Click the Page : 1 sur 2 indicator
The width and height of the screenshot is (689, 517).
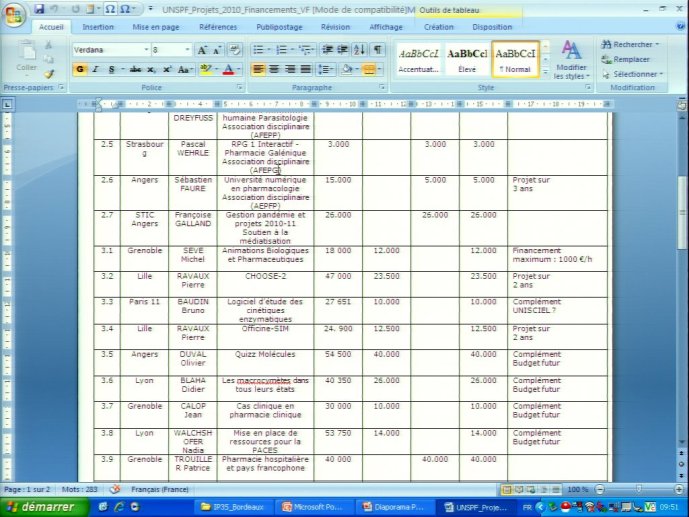[x=27, y=489]
